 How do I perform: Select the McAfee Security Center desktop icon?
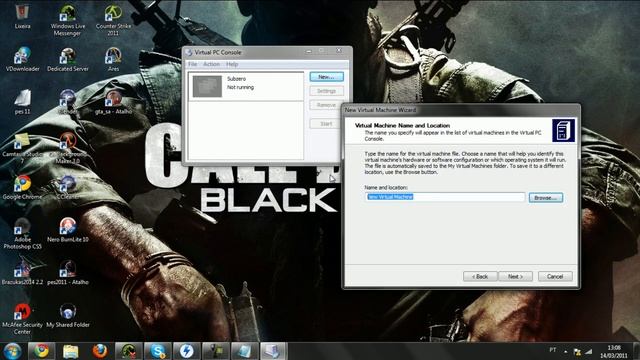(x=22, y=319)
